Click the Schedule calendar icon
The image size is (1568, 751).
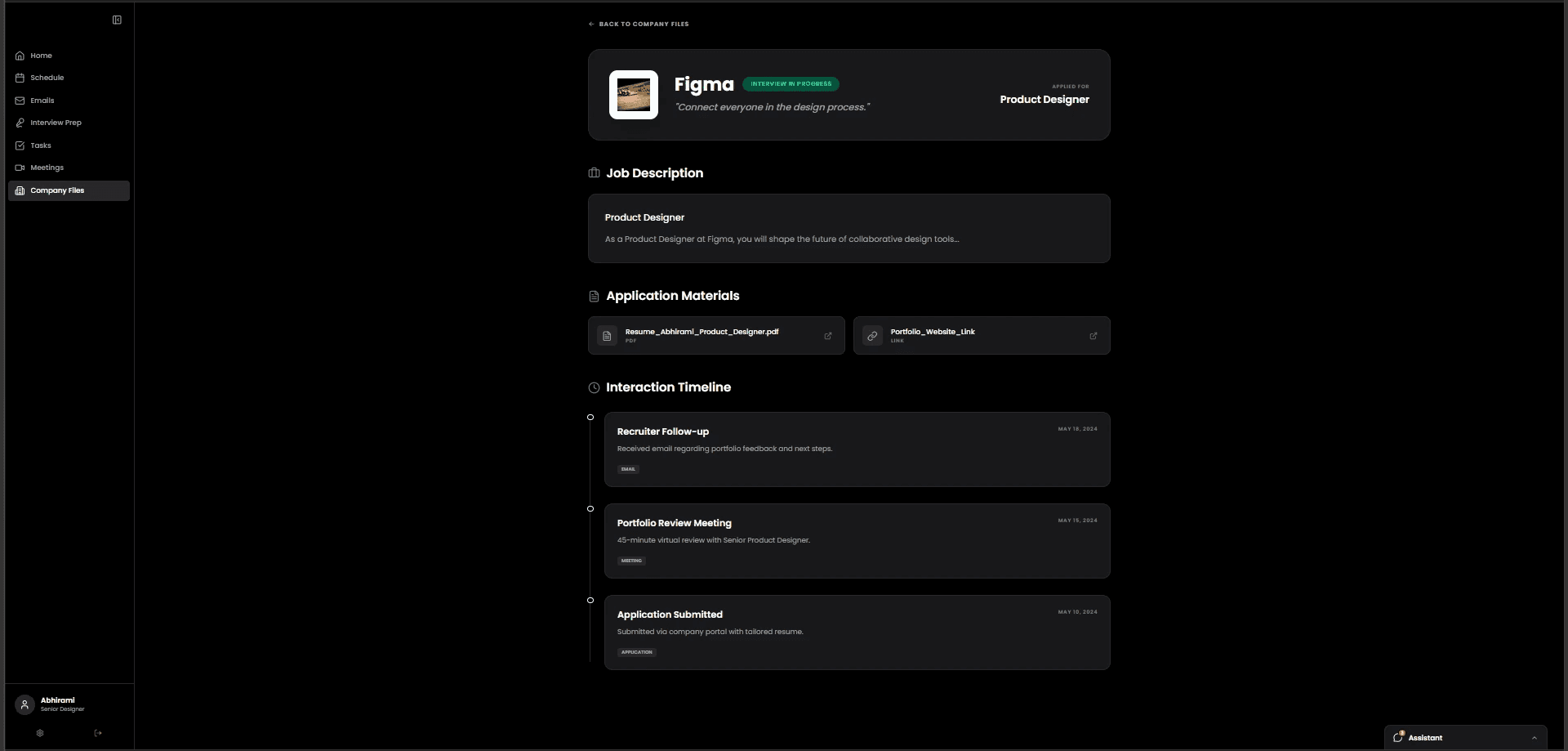pos(20,78)
